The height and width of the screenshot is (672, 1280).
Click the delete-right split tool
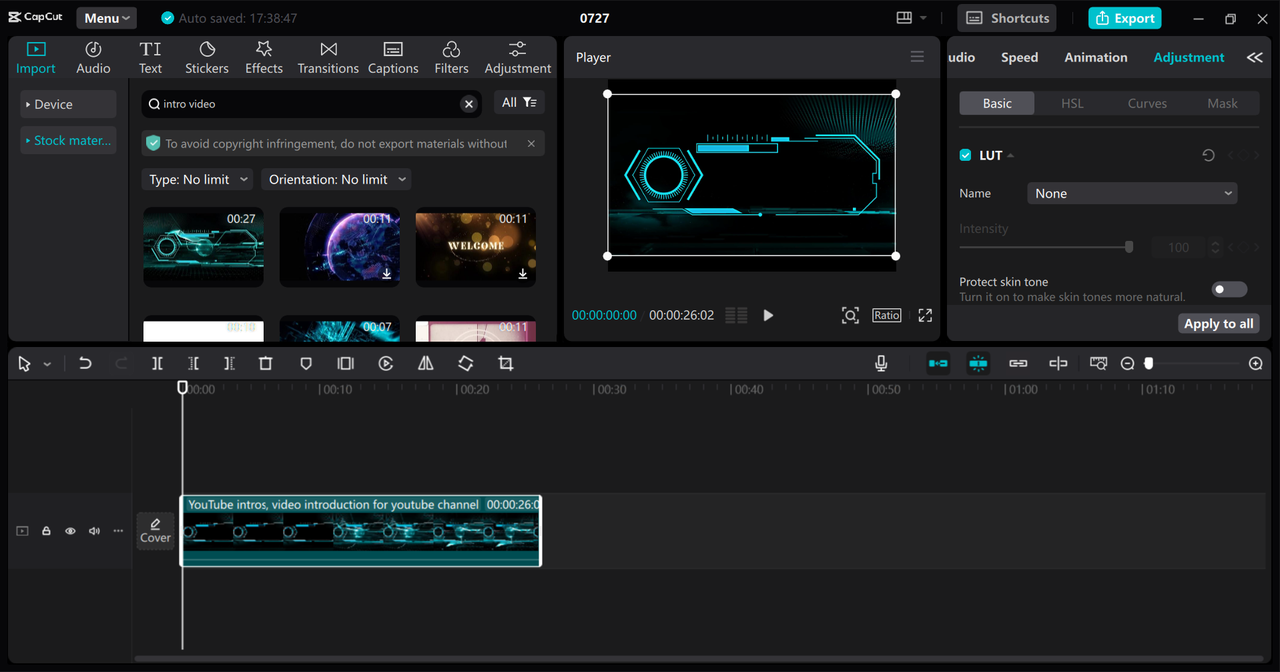(x=229, y=364)
